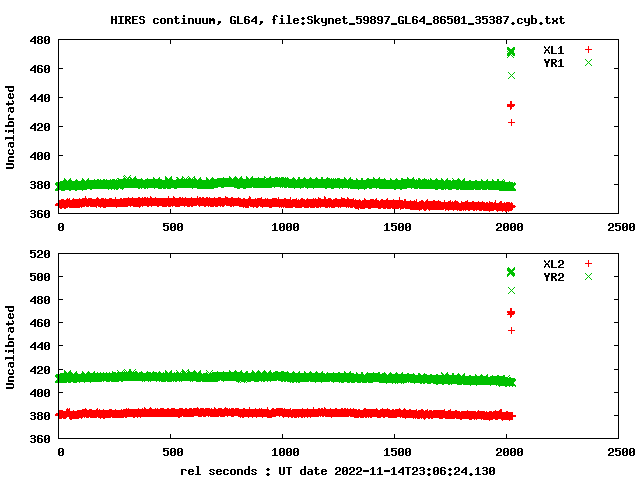The image size is (640, 480).
Task: Click the 1000 x-axis tick label under XL1/YR1 plot
Action: coord(285,227)
